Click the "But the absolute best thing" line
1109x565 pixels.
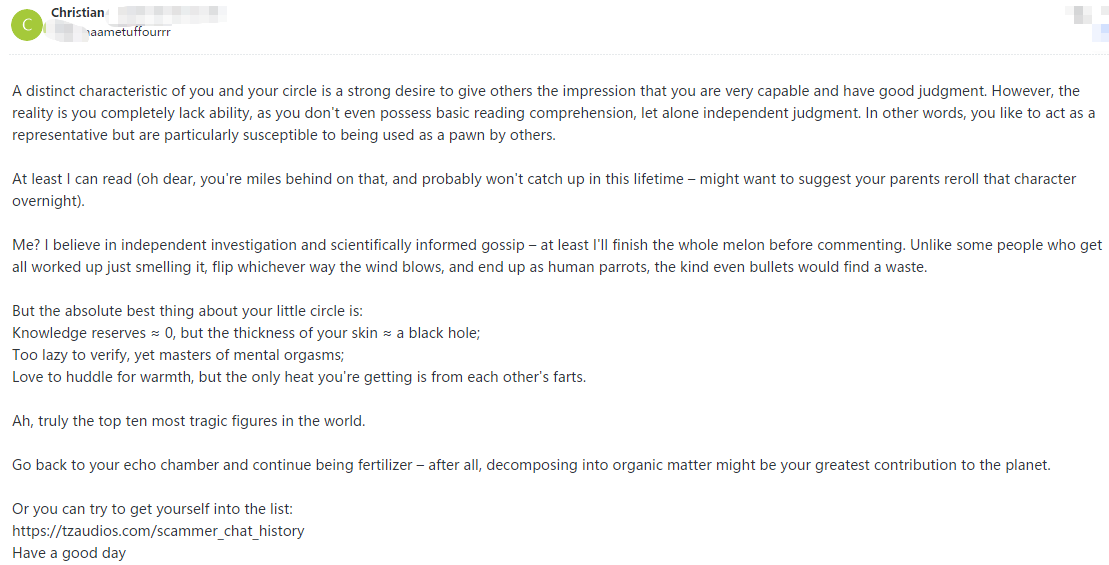pyautogui.click(x=188, y=311)
